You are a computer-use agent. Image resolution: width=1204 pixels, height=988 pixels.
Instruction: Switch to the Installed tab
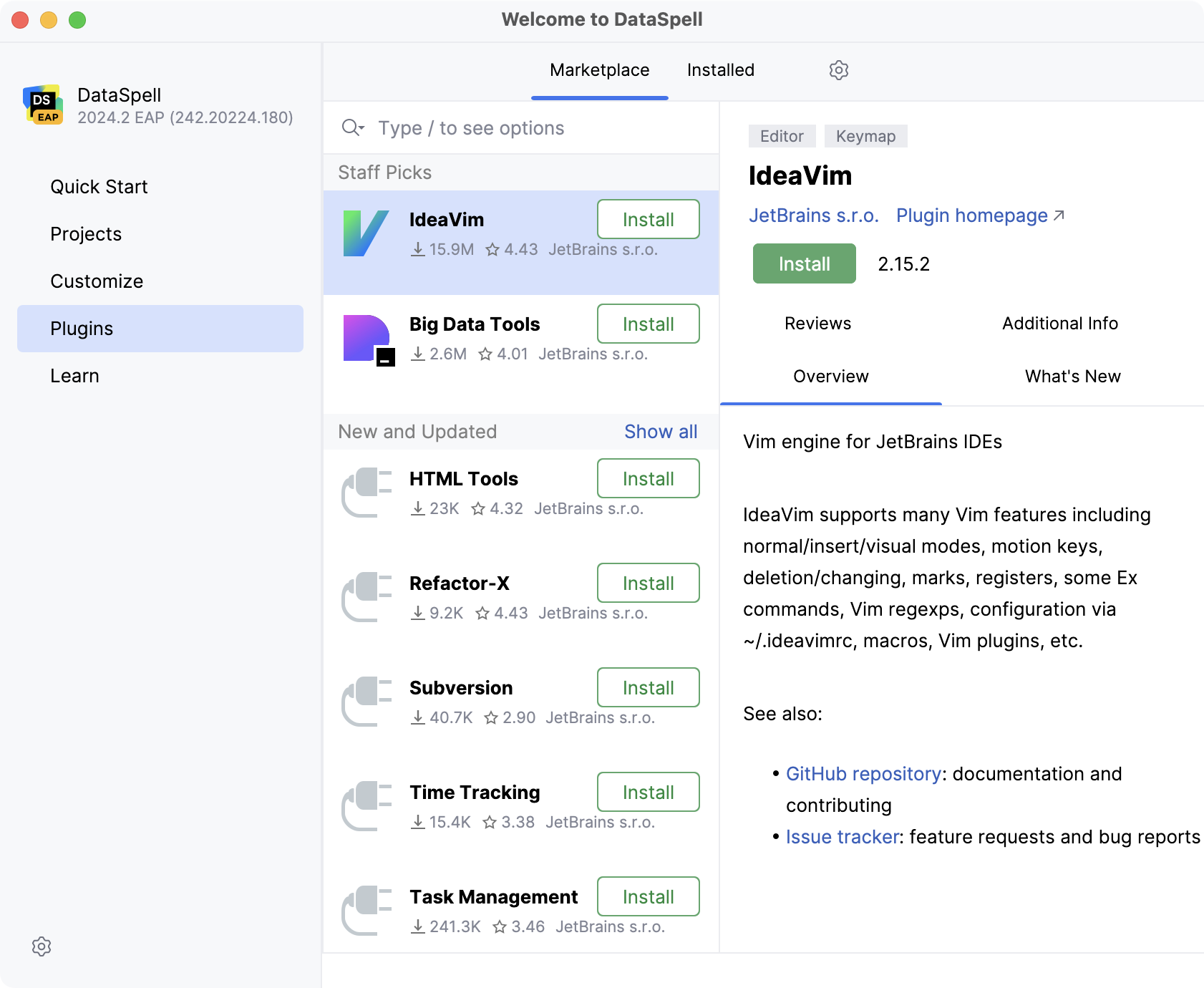pyautogui.click(x=720, y=70)
